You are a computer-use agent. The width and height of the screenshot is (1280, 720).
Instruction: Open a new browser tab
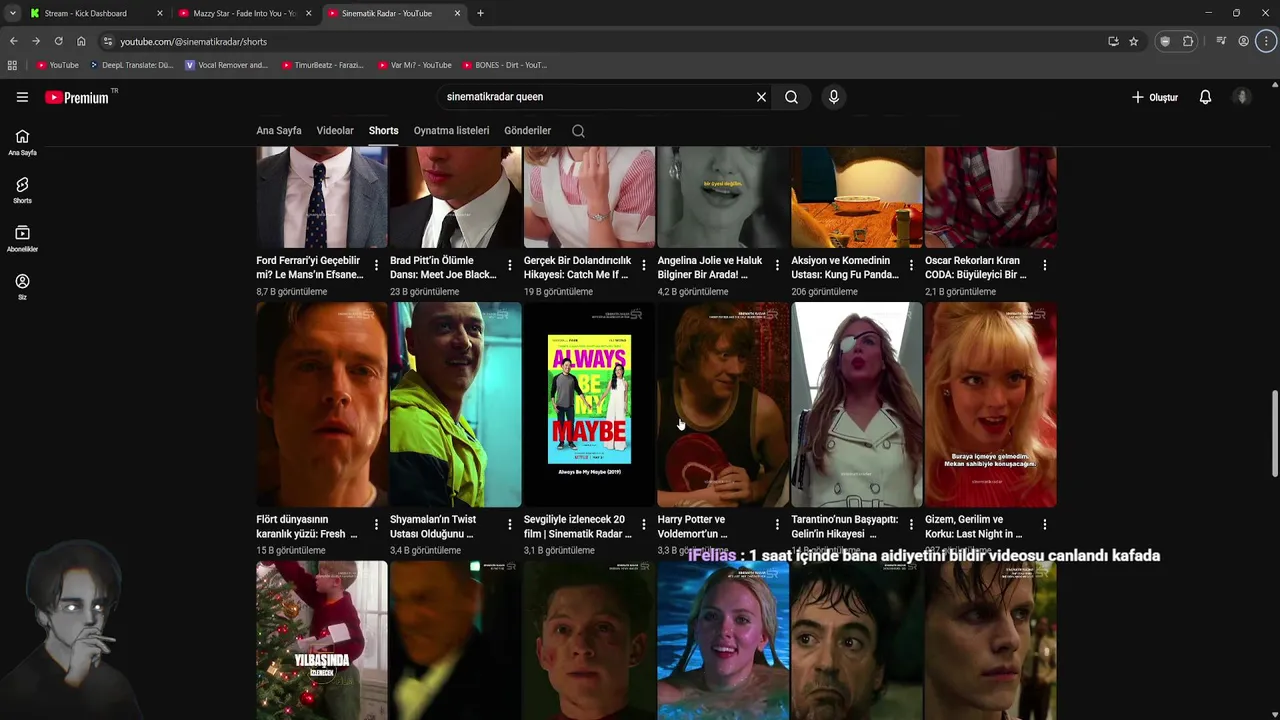pos(480,13)
